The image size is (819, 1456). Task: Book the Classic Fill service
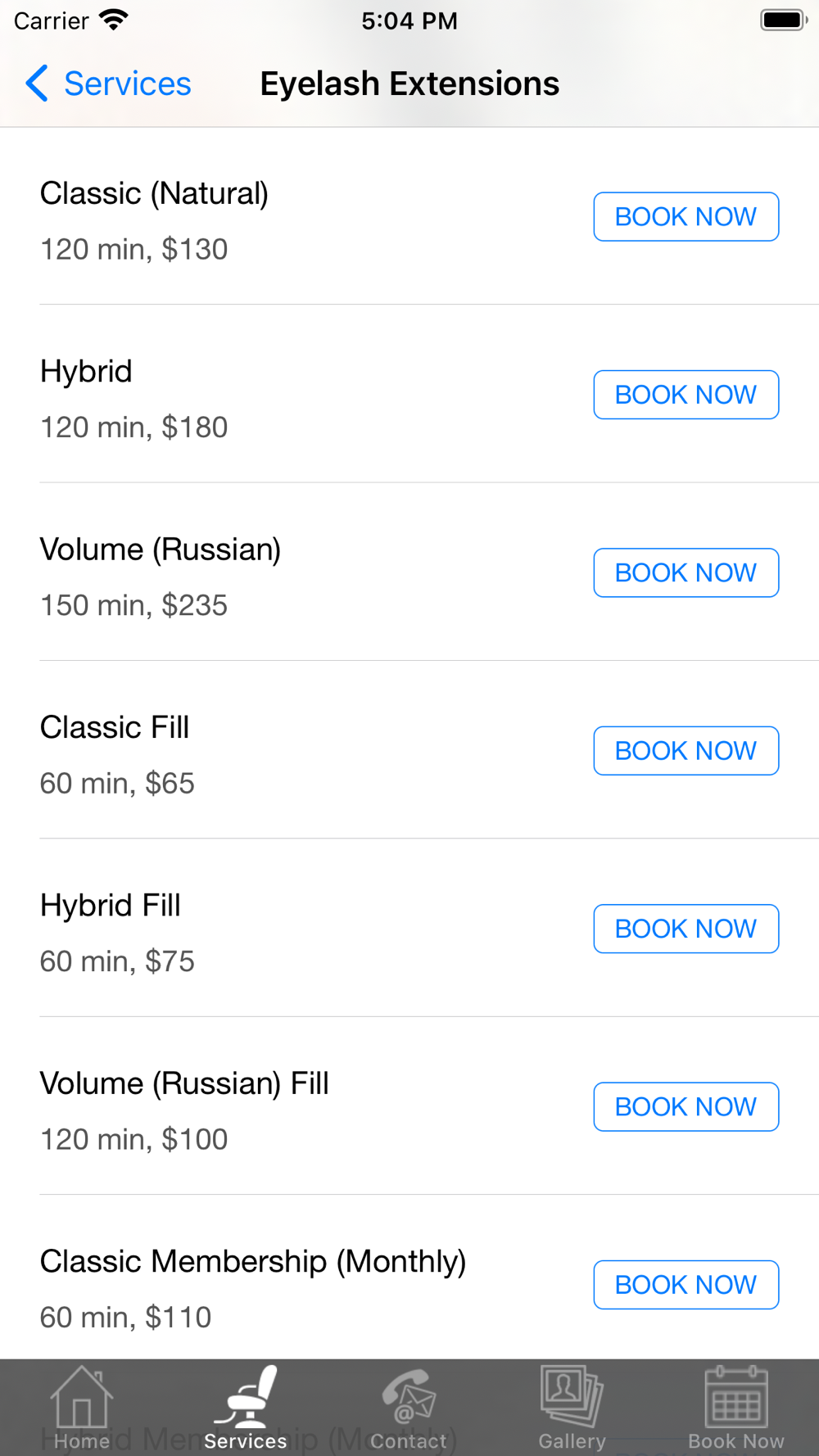pos(686,751)
